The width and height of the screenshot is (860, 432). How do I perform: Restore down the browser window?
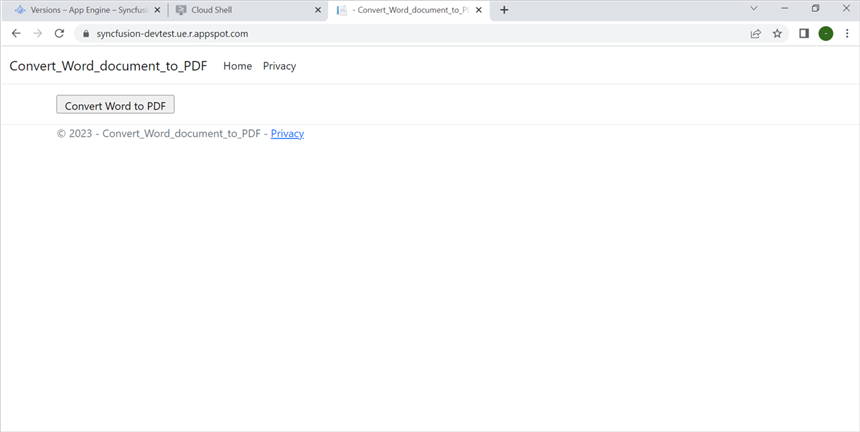click(816, 8)
